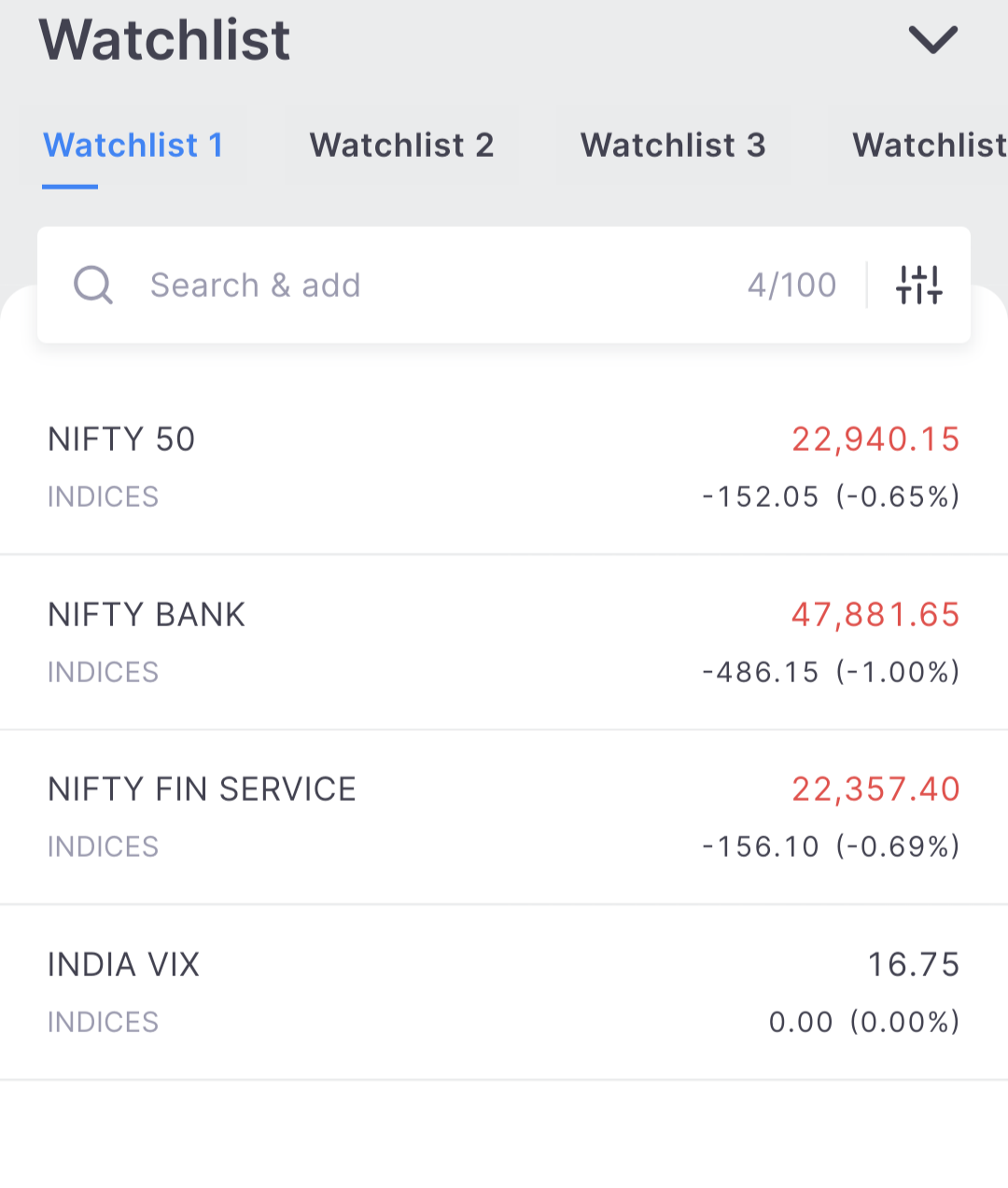Tap NIFTY BANK change -486.15 (-1.00%)
This screenshot has width=1008, height=1188.
coord(831,672)
